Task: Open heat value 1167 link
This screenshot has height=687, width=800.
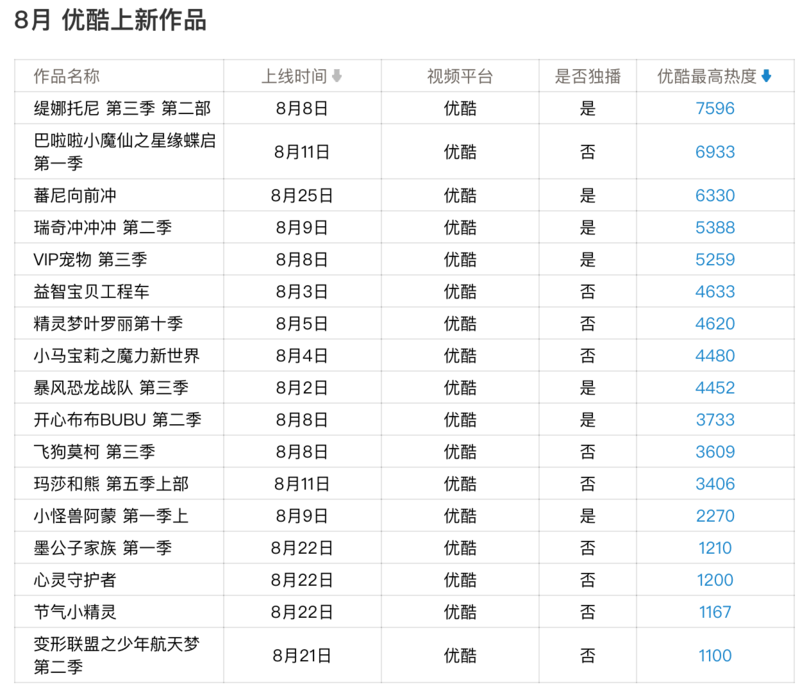Action: (715, 612)
